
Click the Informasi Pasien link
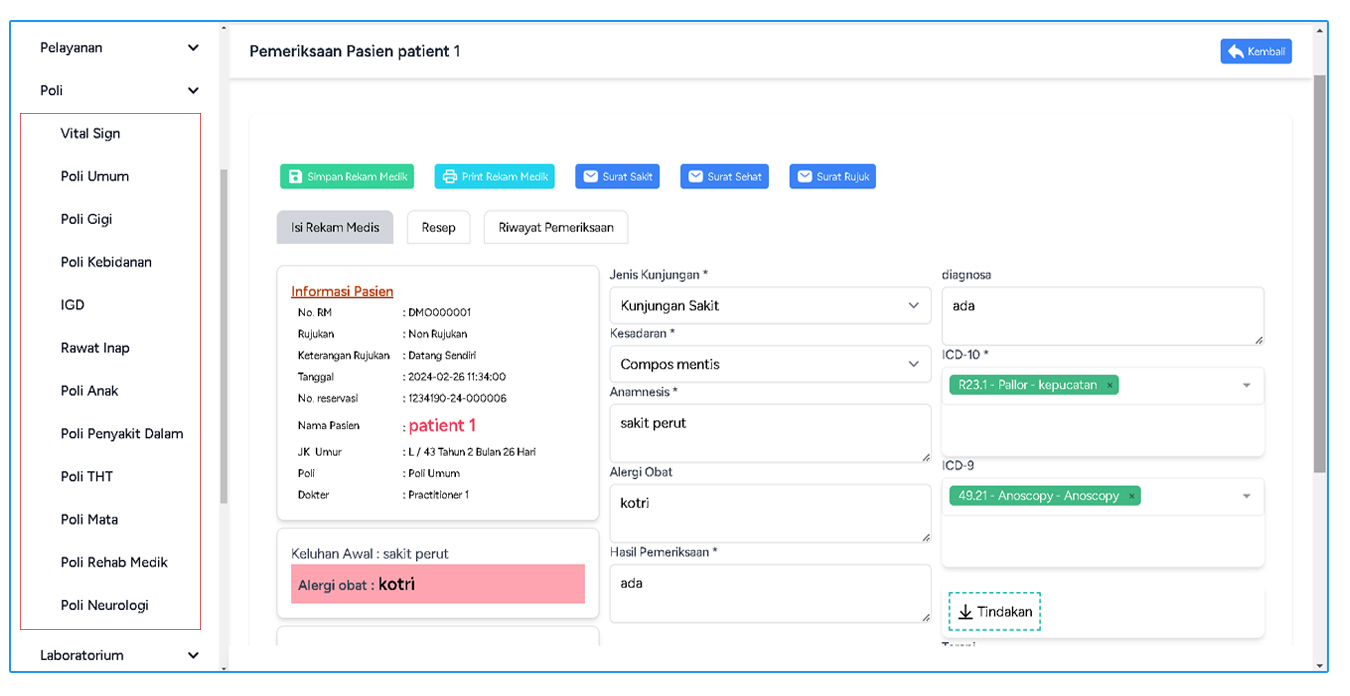[x=342, y=292]
